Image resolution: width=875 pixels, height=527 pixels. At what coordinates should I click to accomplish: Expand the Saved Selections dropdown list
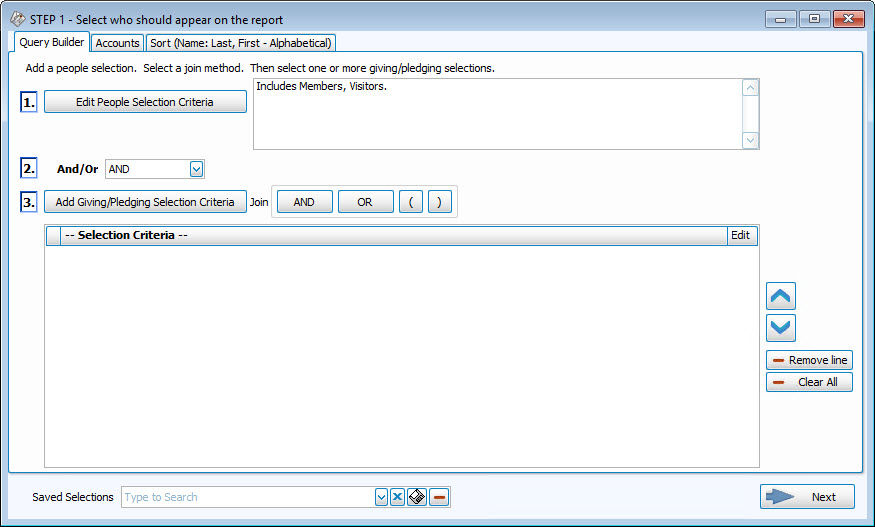pos(381,497)
